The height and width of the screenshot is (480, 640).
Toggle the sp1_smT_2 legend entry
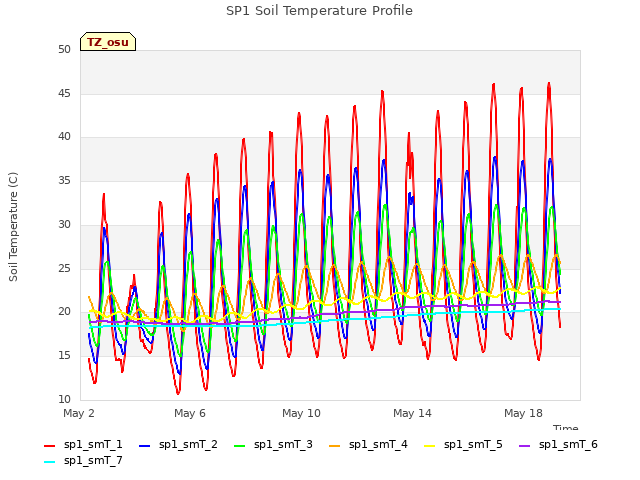(x=178, y=444)
